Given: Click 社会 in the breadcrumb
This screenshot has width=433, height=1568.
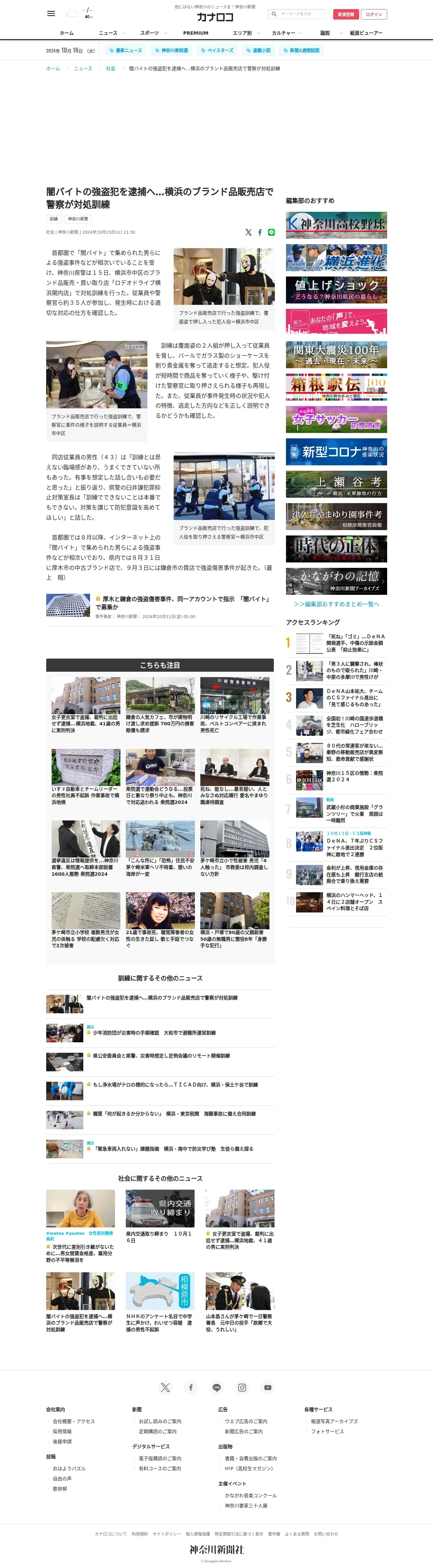Looking at the screenshot, I should pos(110,68).
